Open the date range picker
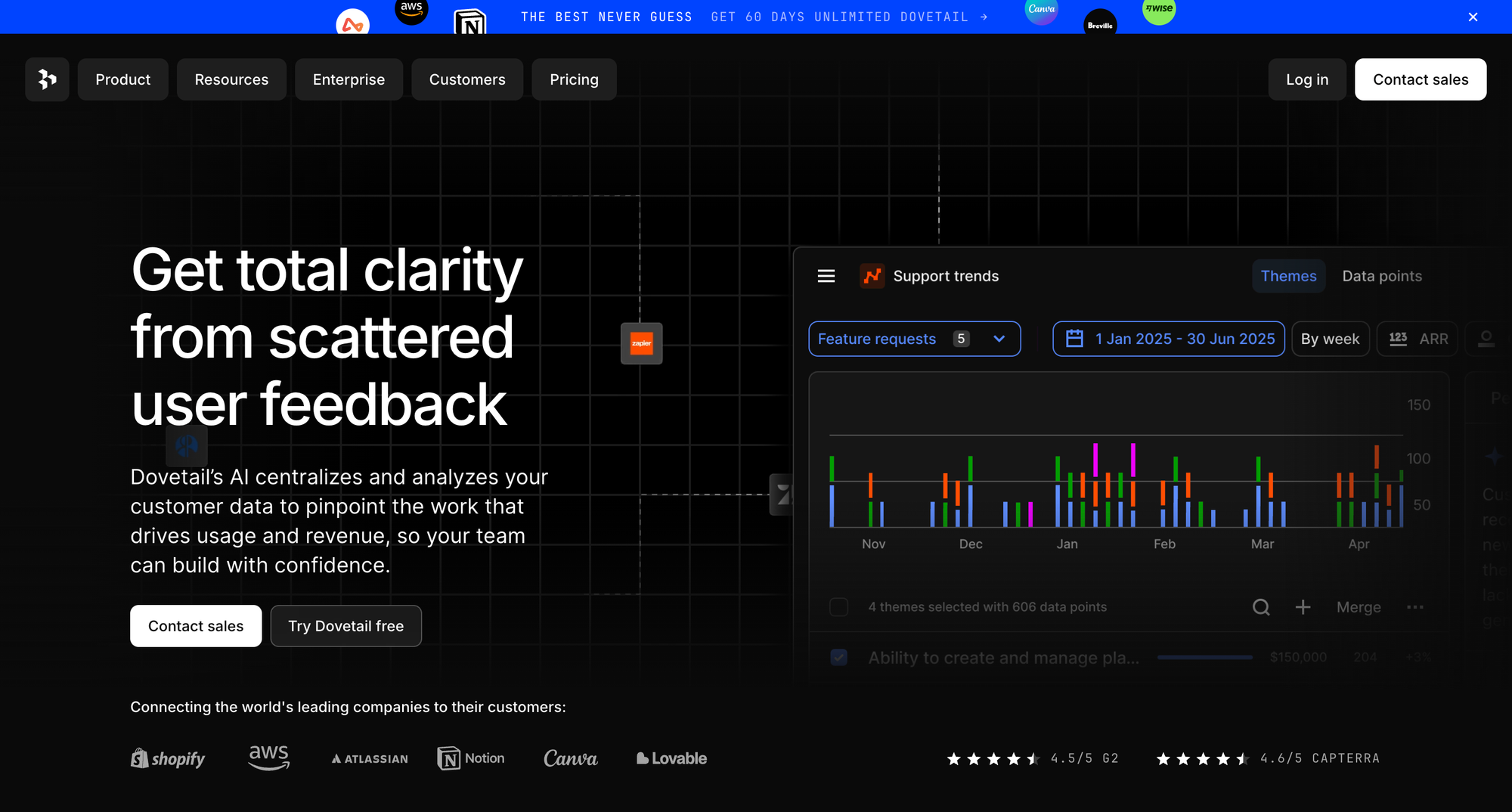 [1168, 339]
